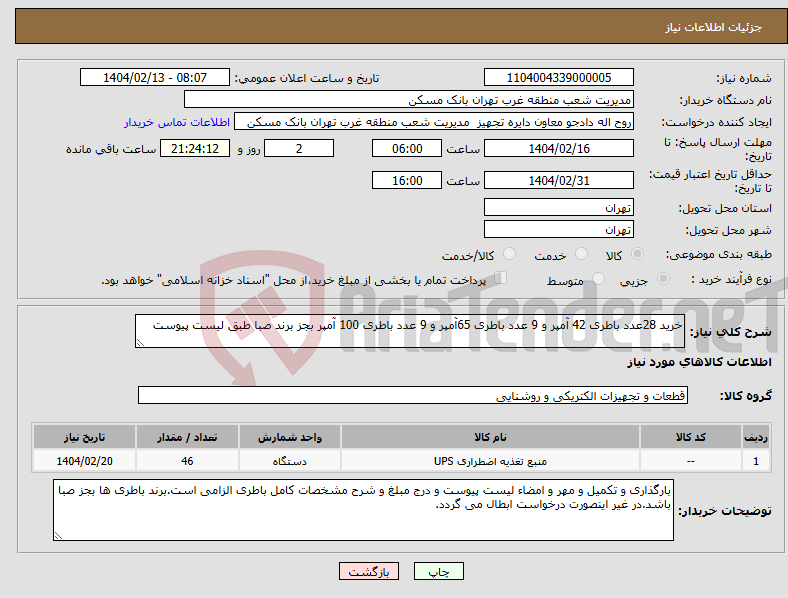Screen dimensions: 788x598
Task: Open اطلاعات تماس خریدار link
Action: 177,122
